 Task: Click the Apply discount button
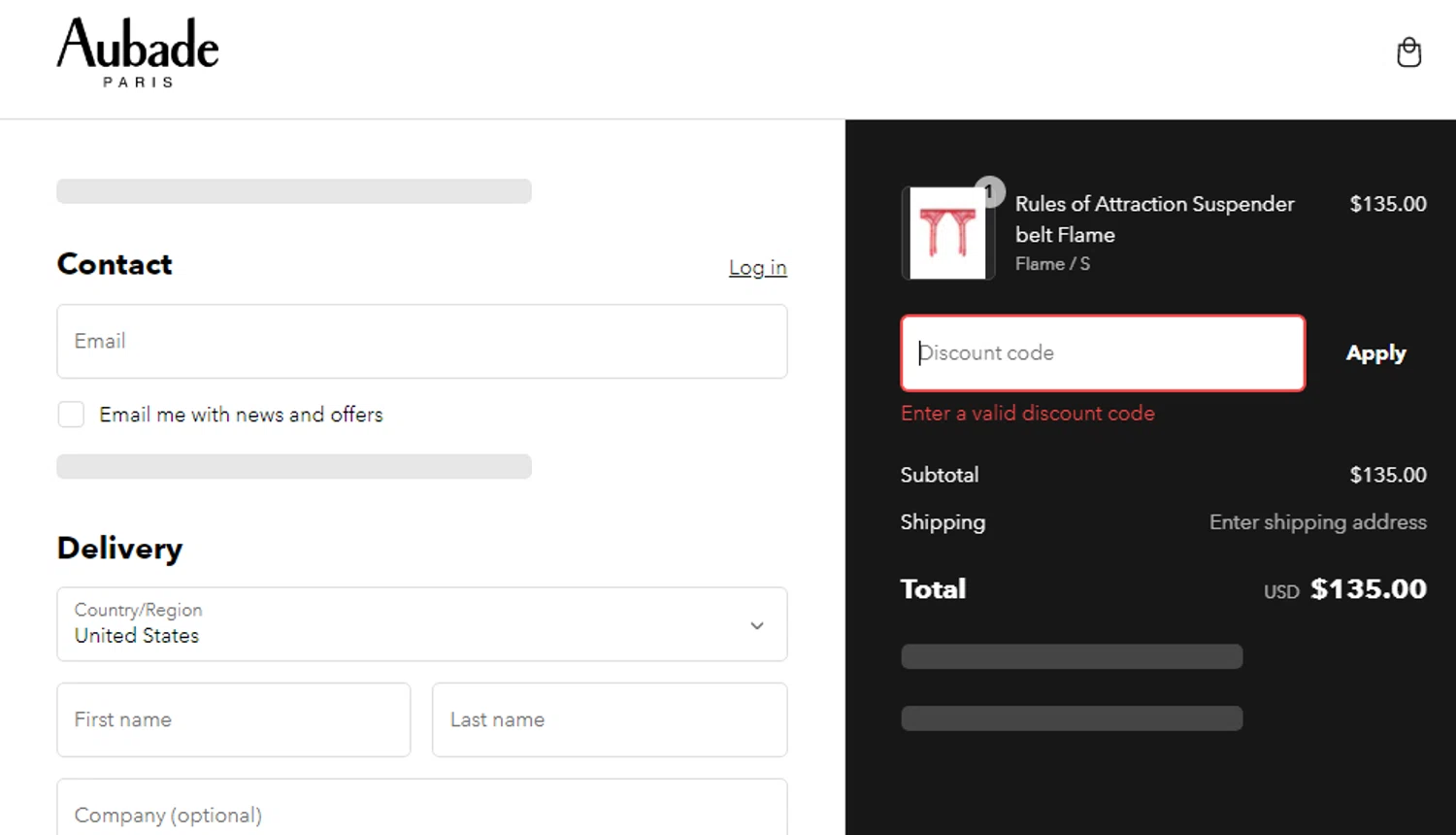(x=1375, y=353)
